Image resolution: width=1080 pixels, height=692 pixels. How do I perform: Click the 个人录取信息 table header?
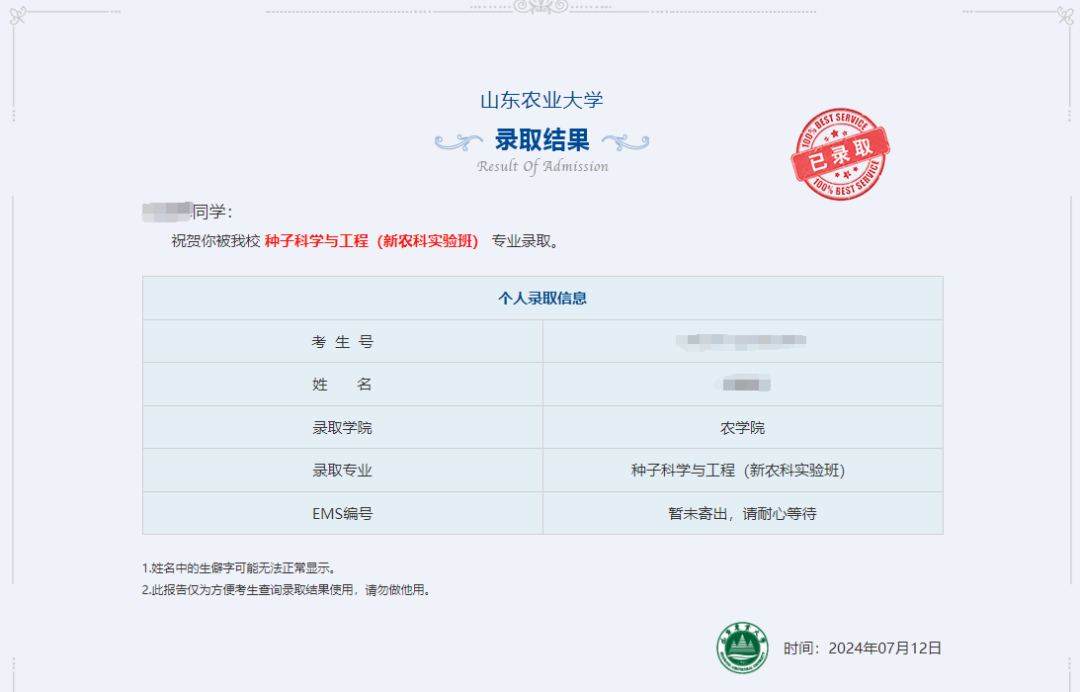pos(543,298)
